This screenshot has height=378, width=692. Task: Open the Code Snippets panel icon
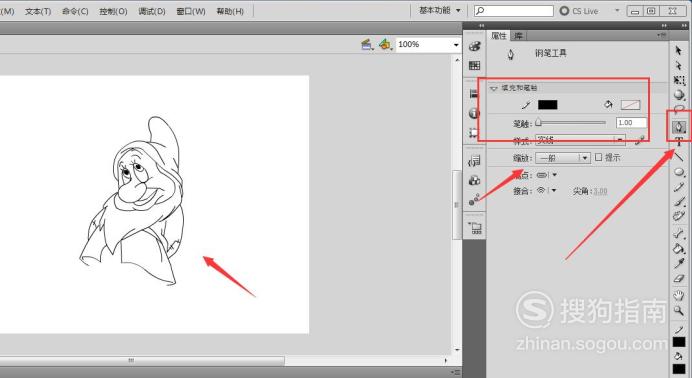474,161
